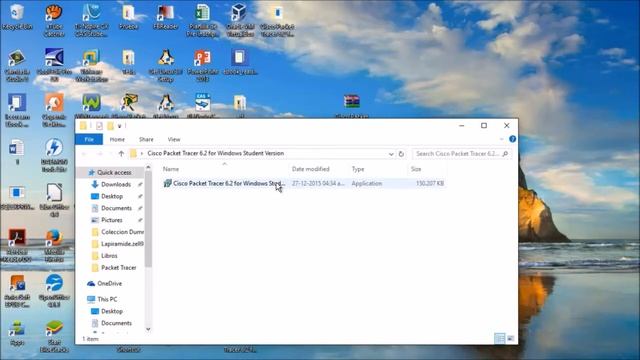Click the navigation pane scroll down arrow

pyautogui.click(x=148, y=329)
